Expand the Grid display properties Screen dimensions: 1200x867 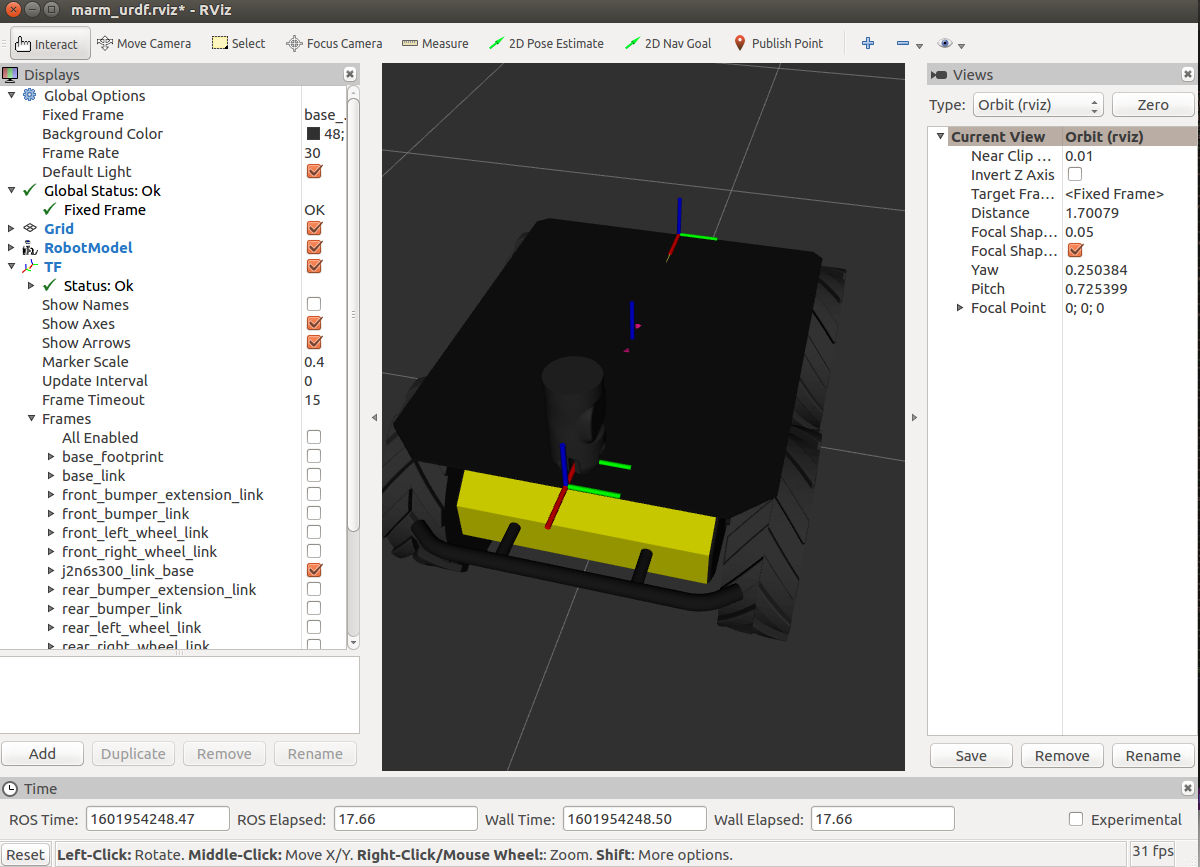(x=11, y=228)
